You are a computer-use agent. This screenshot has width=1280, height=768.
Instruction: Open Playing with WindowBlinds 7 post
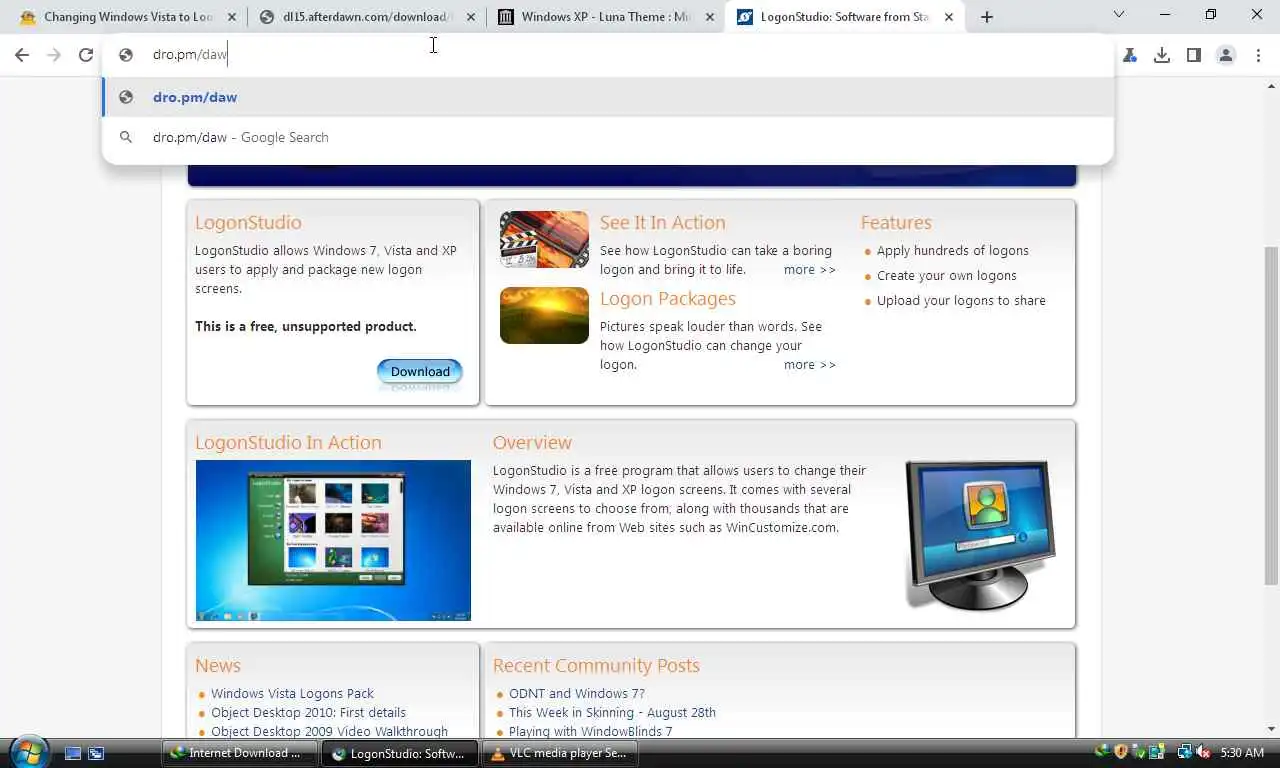coord(590,732)
